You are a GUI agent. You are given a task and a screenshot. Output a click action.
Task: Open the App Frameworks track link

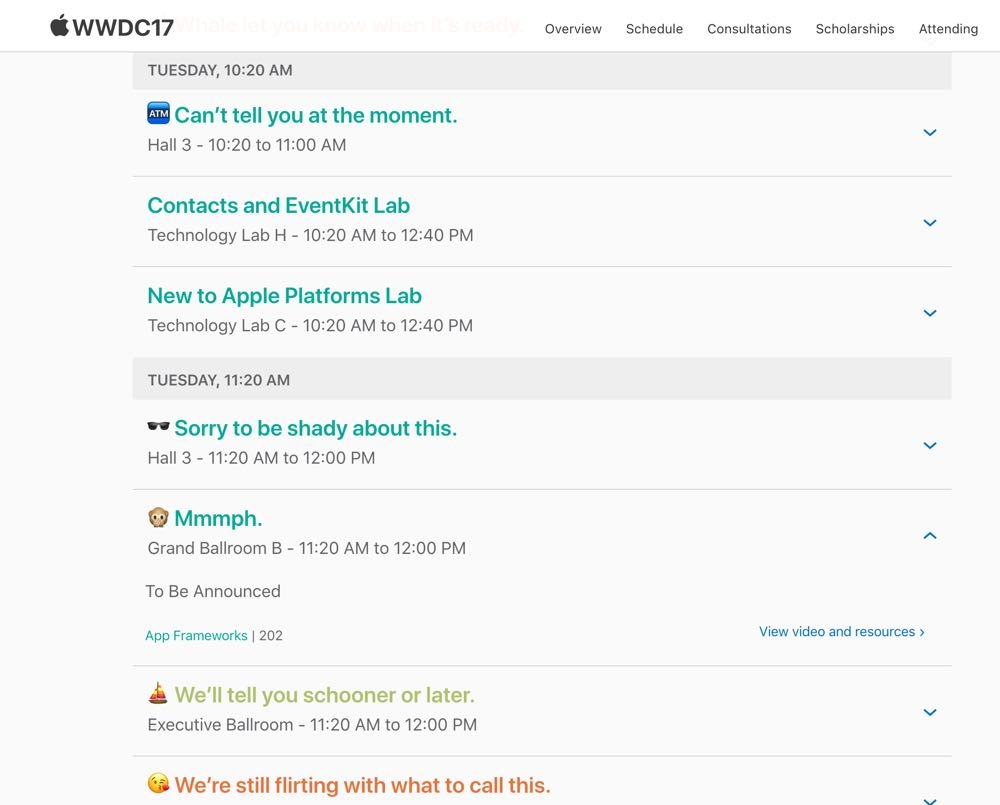click(x=196, y=635)
